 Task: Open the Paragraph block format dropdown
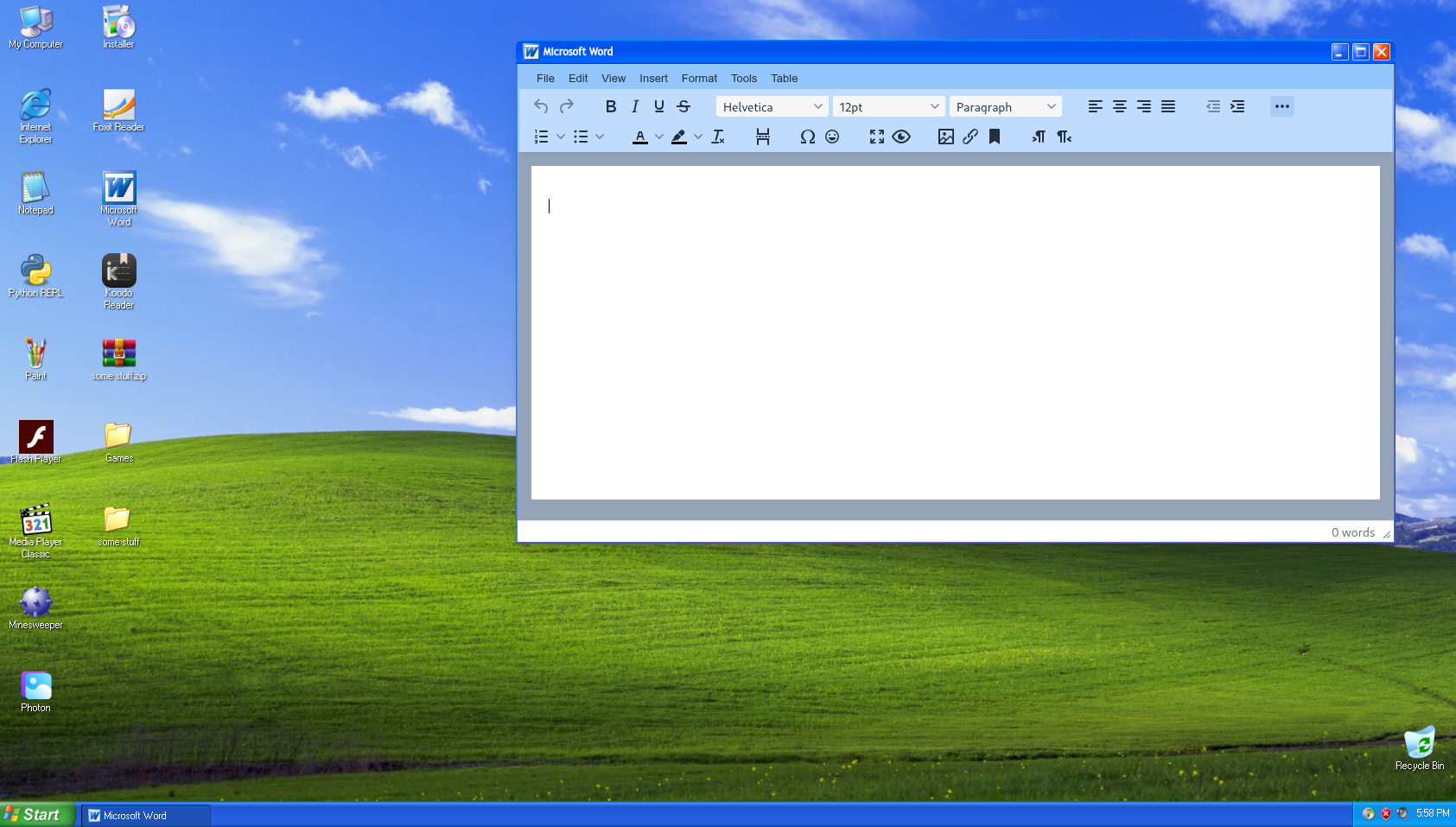coord(1005,106)
